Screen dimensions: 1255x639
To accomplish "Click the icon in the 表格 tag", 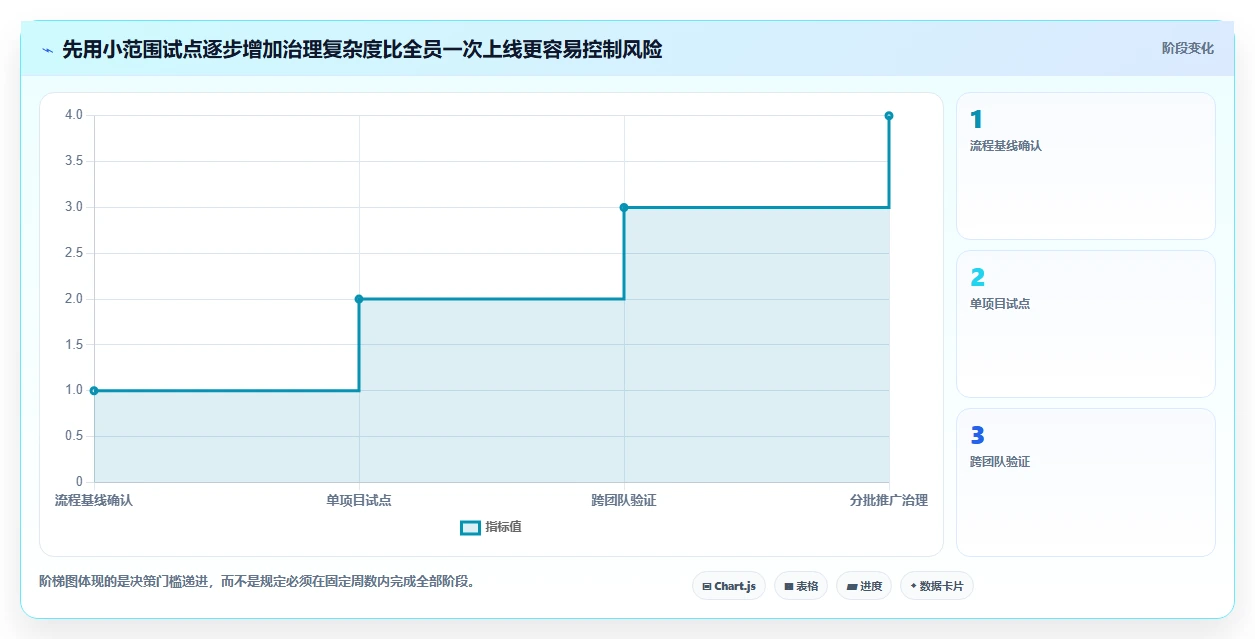I will pos(788,587).
